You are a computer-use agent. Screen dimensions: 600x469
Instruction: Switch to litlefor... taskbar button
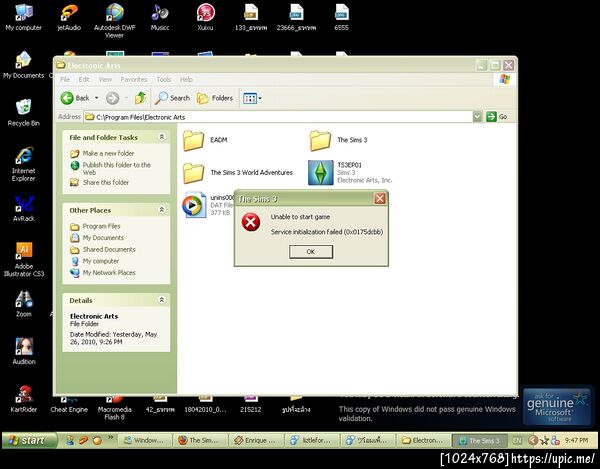[x=312, y=441]
